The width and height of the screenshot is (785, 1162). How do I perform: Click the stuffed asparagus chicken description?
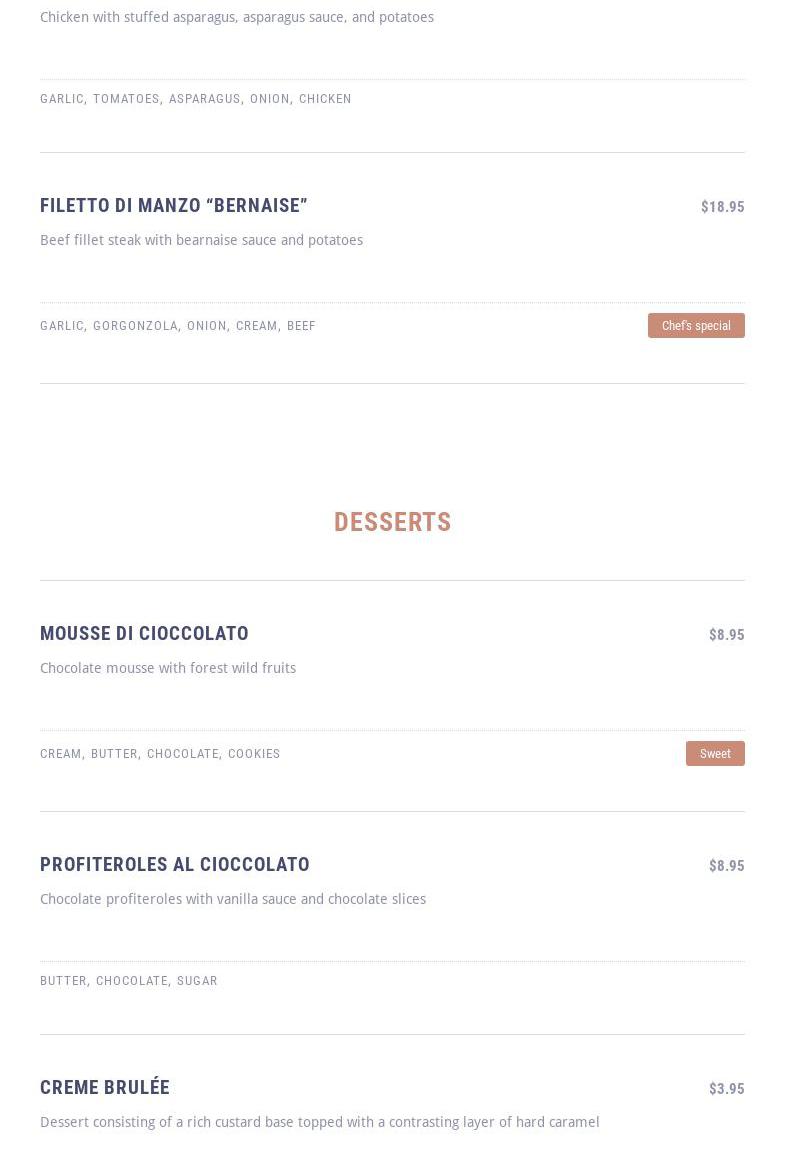[x=237, y=18]
